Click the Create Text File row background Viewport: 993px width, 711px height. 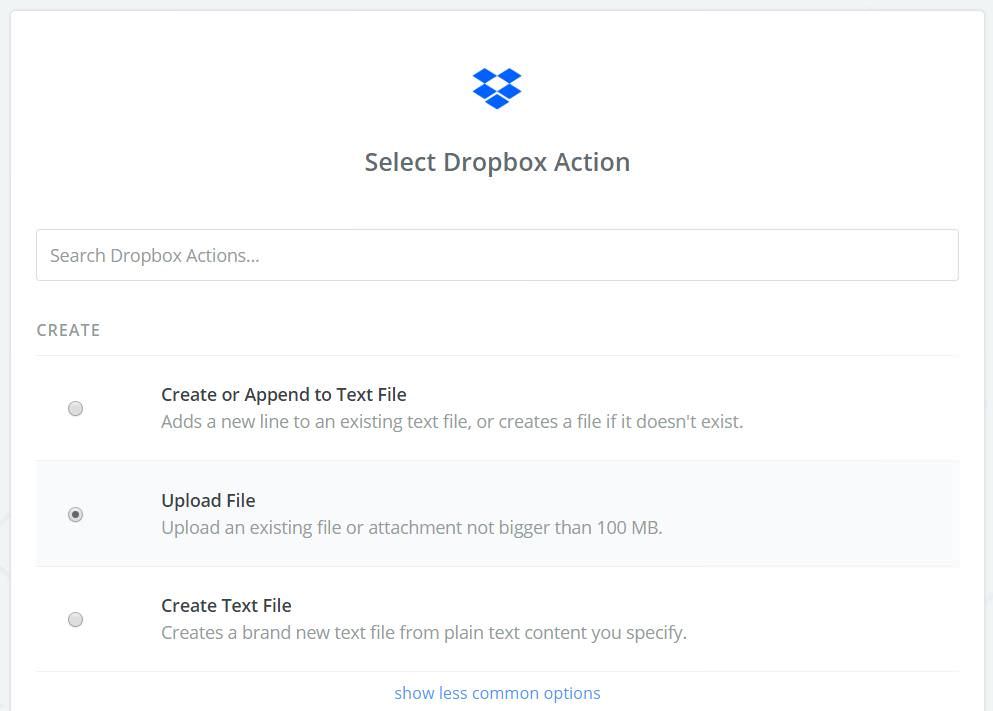click(497, 619)
